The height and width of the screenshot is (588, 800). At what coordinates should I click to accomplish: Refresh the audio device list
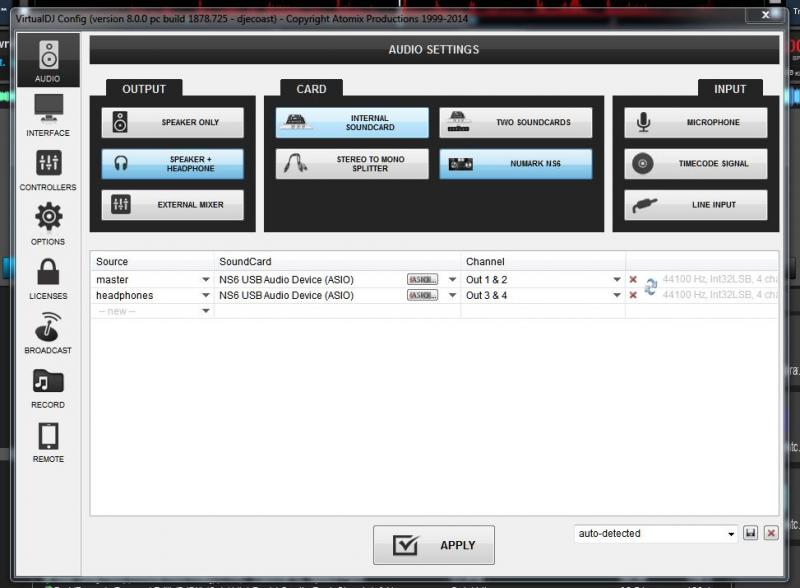click(651, 287)
